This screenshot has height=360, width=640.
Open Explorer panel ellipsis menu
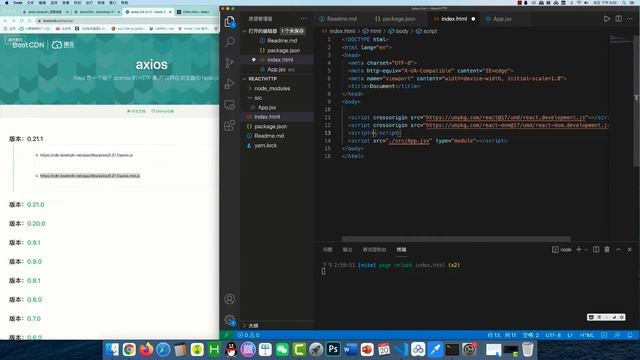click(x=303, y=19)
